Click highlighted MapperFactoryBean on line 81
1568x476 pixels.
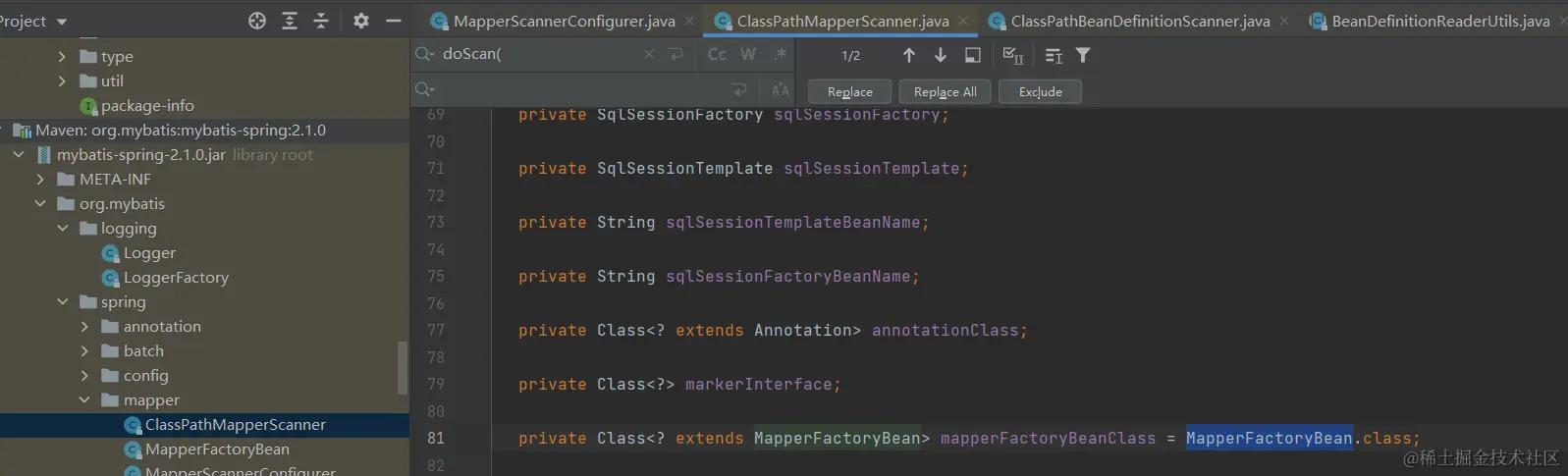pos(1270,439)
